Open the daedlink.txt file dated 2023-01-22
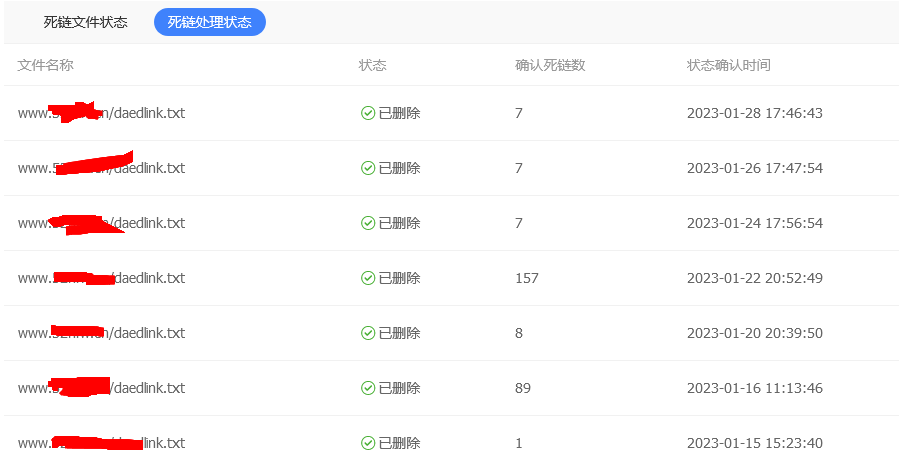 coord(101,278)
